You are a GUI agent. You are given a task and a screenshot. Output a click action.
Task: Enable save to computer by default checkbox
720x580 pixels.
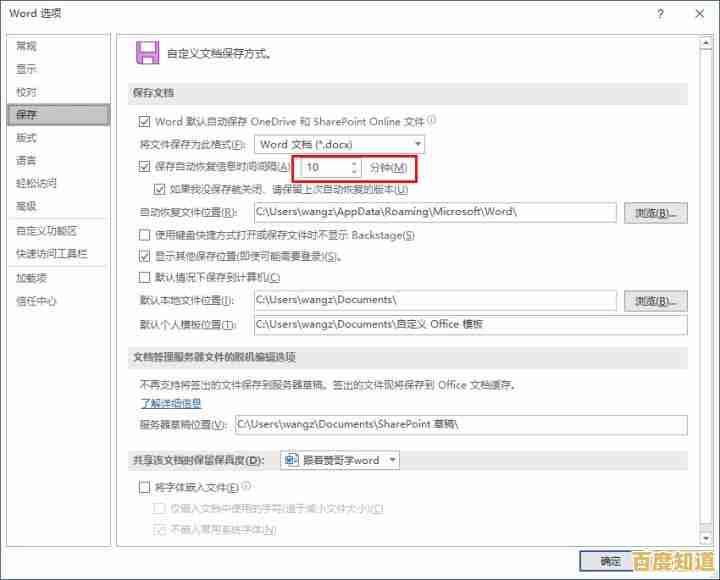(144, 277)
